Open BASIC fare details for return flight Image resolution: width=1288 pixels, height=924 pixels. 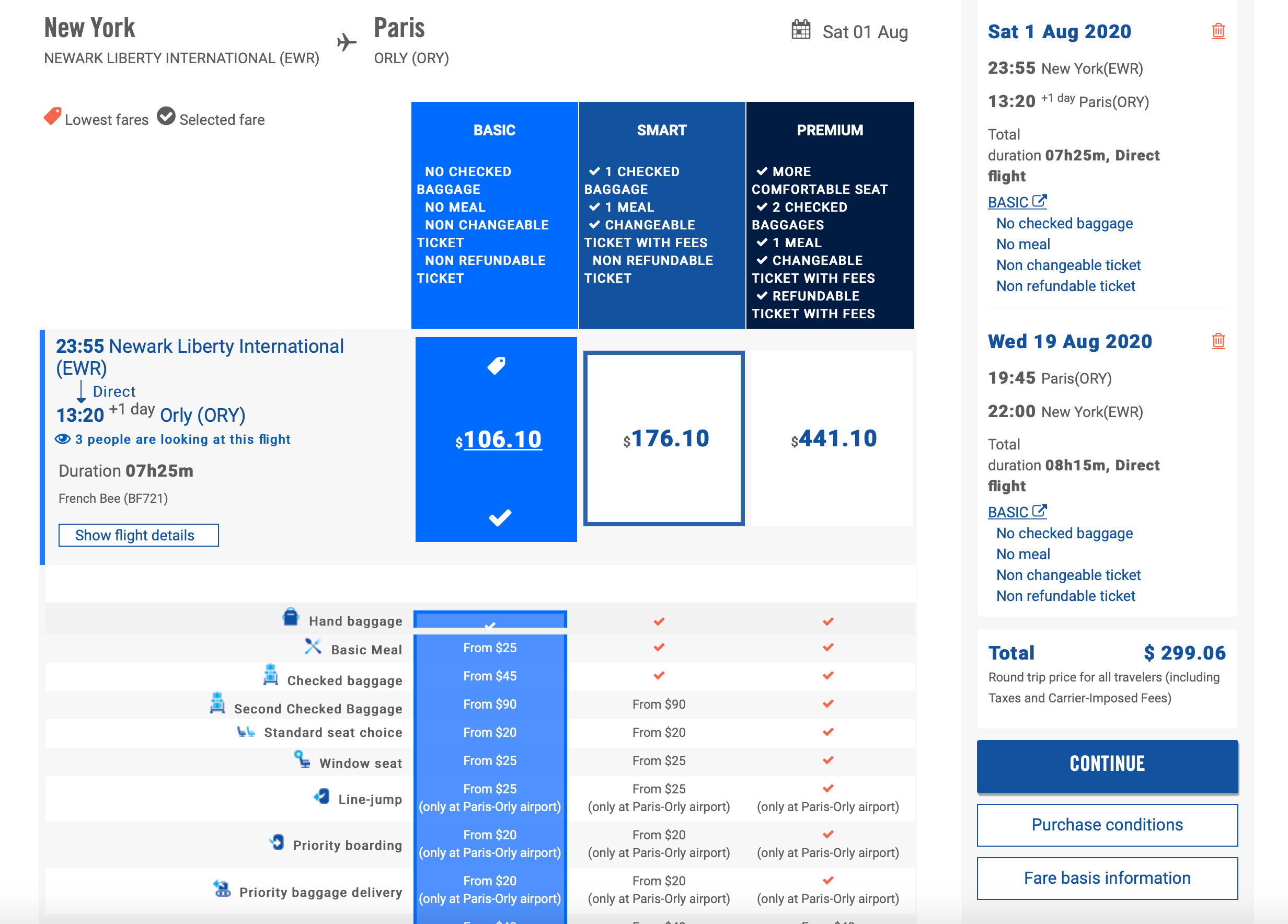point(1016,512)
